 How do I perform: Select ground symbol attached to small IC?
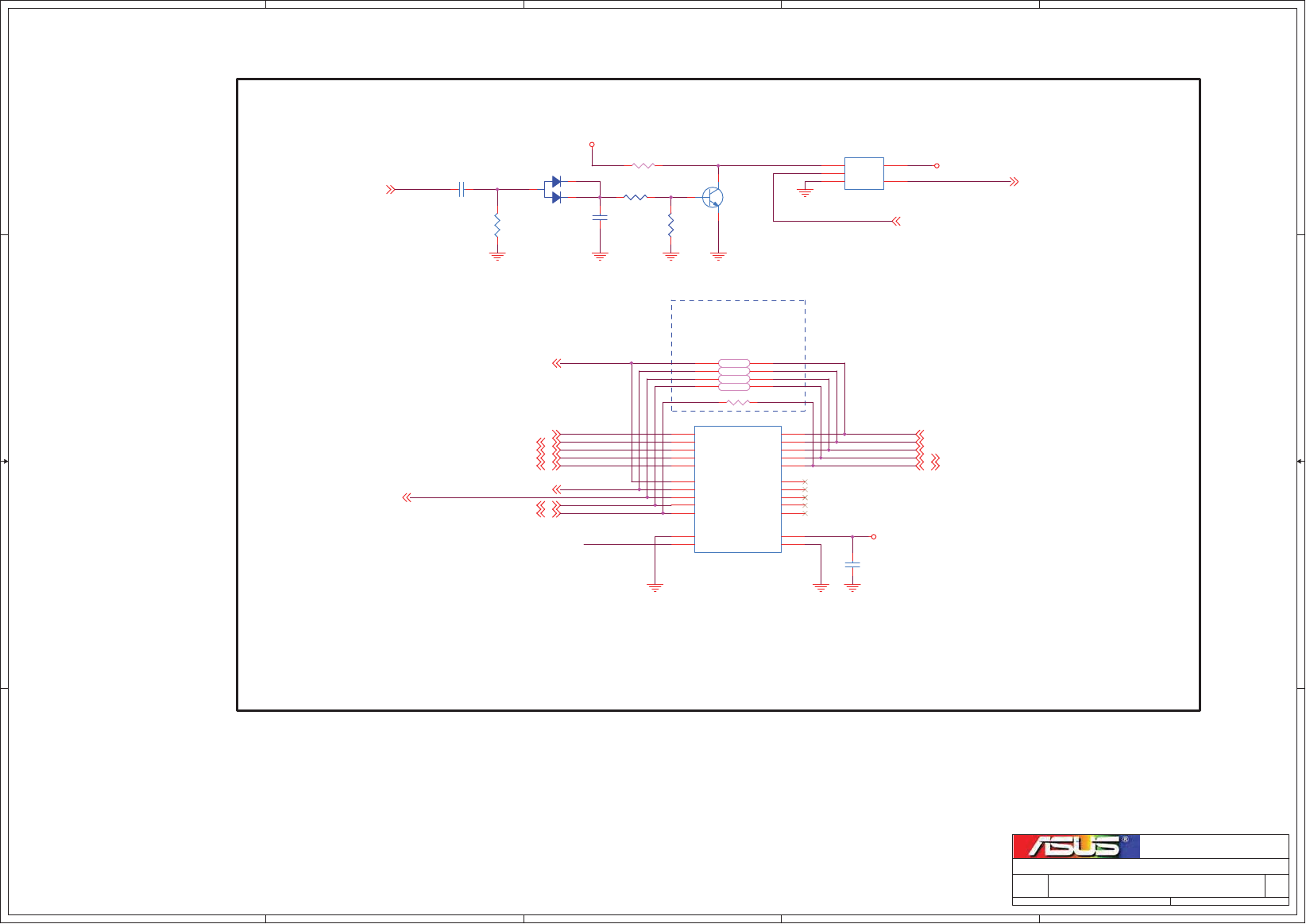click(805, 192)
